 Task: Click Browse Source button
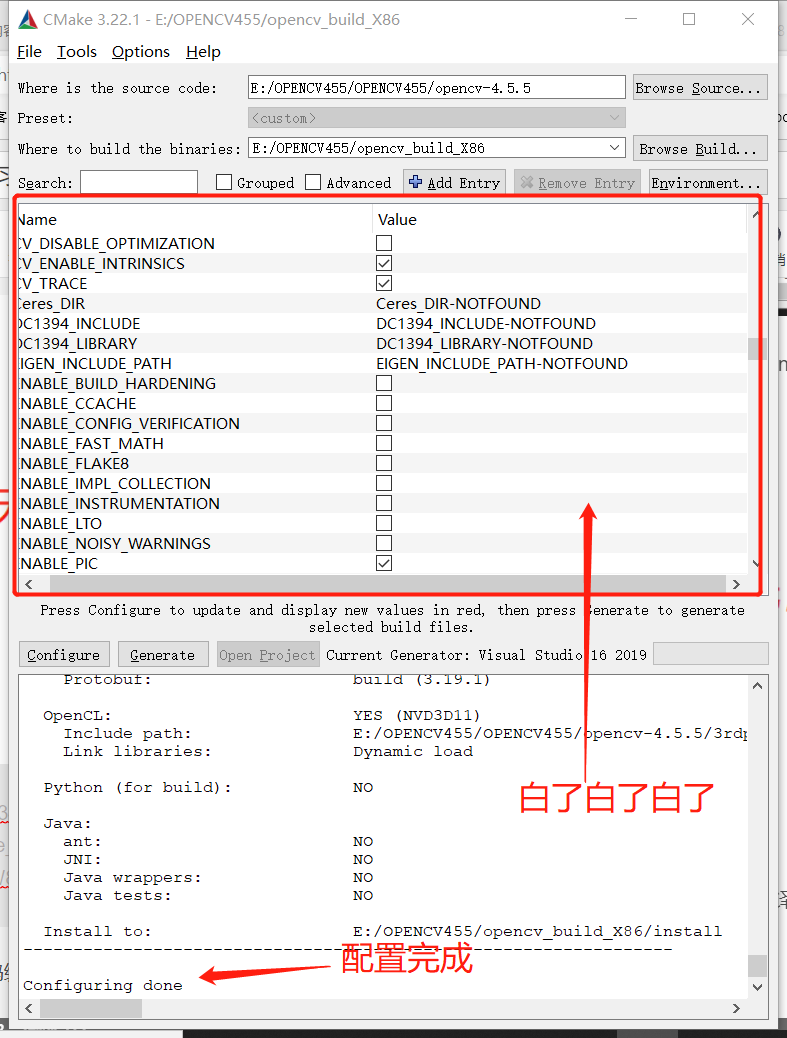tap(700, 87)
